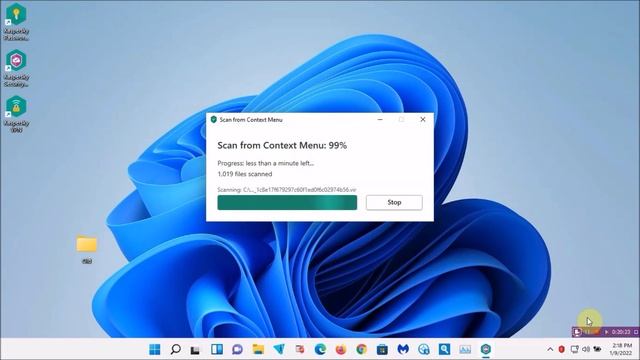The image size is (640, 360).
Task: Select the Kaspersky Password Manager desktop shortcut
Action: (16, 22)
